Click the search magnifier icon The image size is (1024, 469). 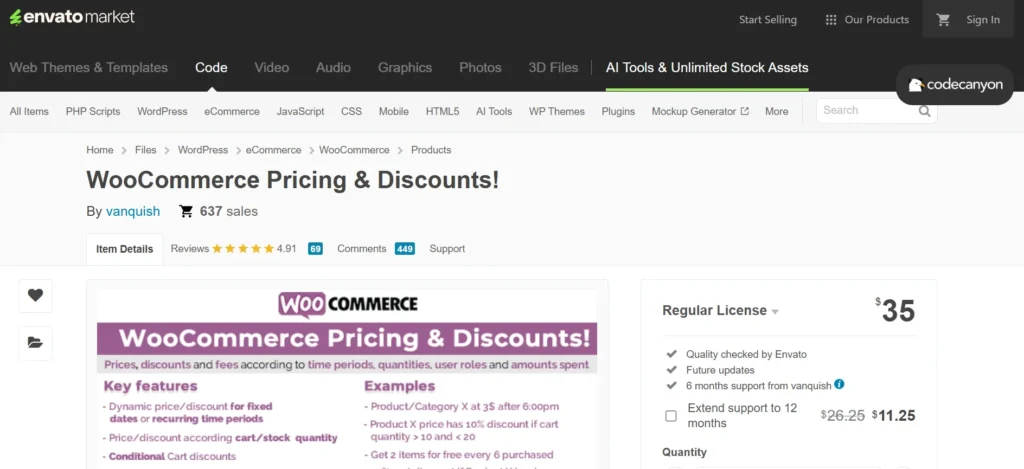pos(924,111)
